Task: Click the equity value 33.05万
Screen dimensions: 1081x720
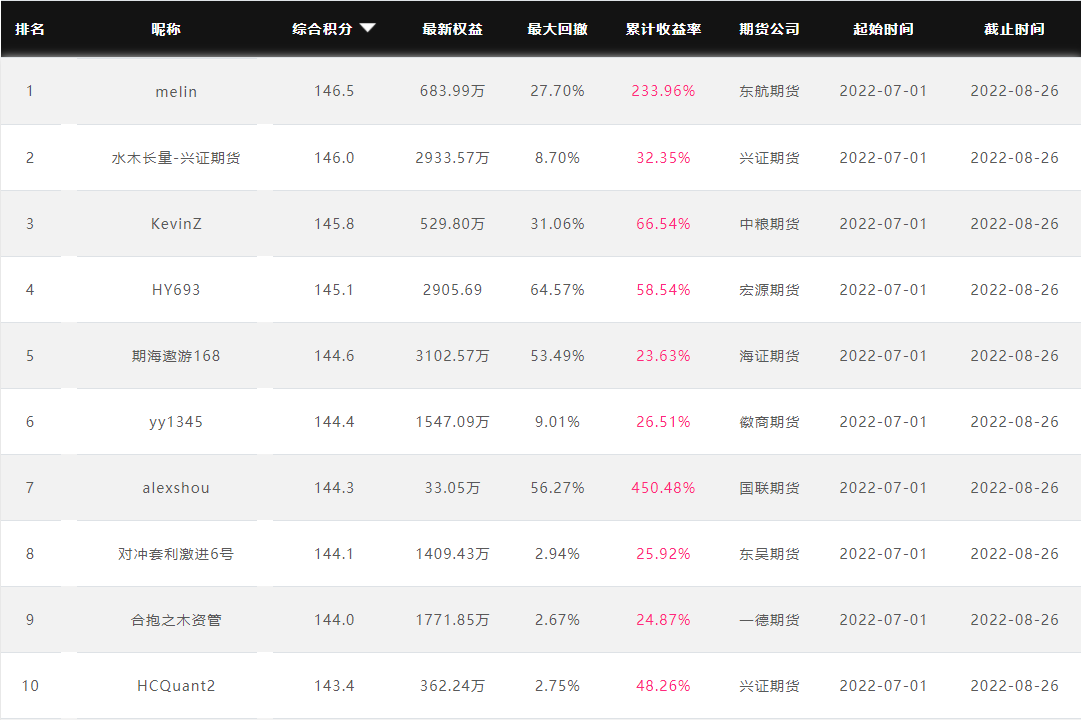Action: [452, 488]
